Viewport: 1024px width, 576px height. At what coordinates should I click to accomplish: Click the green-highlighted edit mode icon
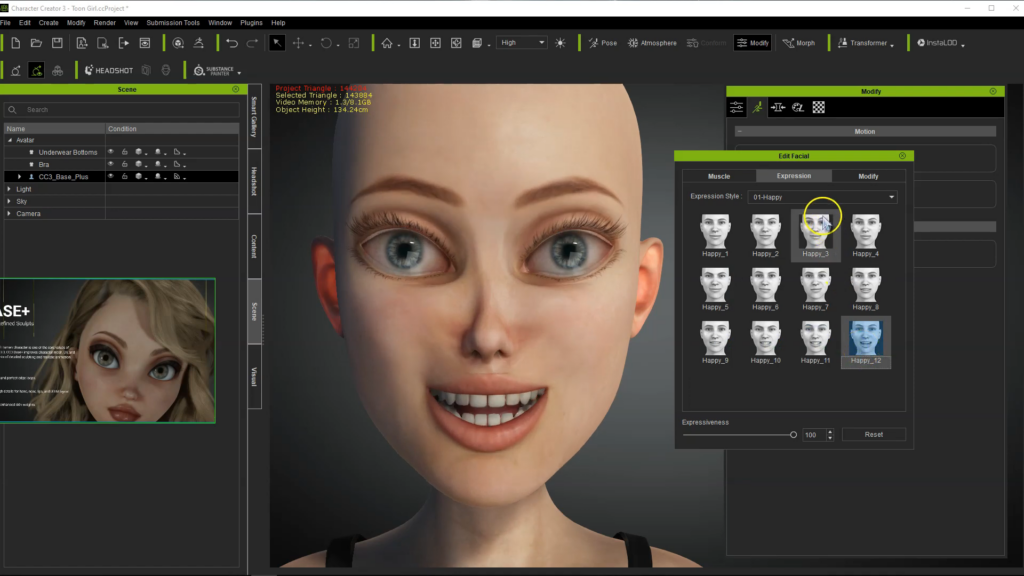(x=37, y=71)
